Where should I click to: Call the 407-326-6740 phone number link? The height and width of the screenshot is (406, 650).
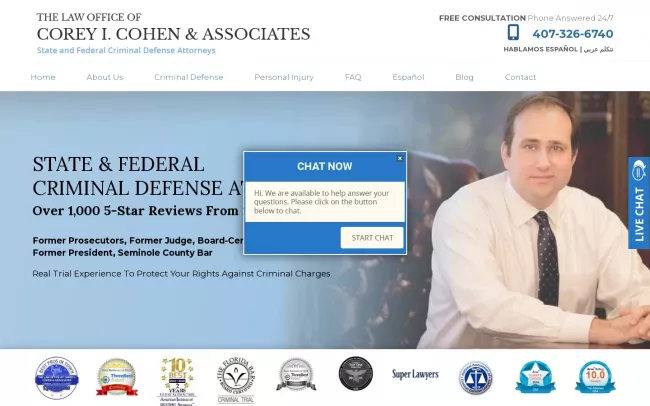pyautogui.click(x=572, y=34)
